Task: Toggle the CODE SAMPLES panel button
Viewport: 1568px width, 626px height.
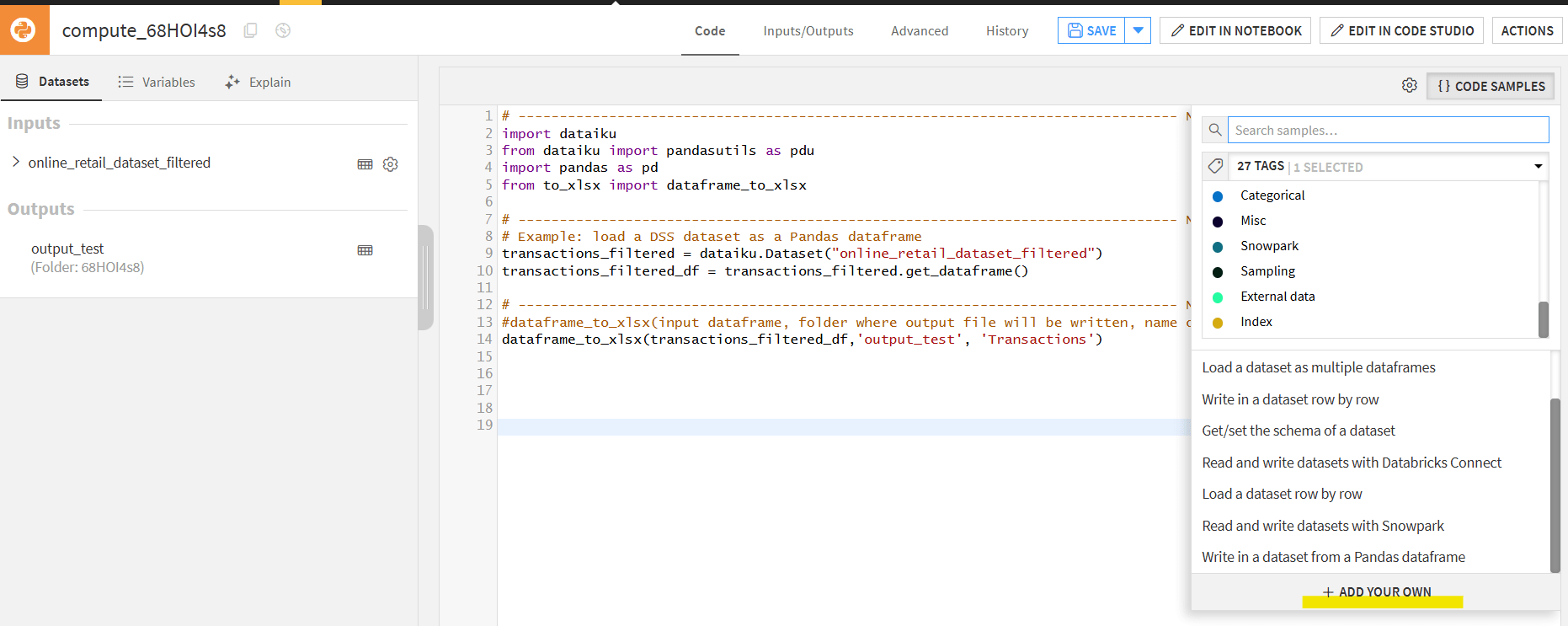Action: pyautogui.click(x=1491, y=86)
